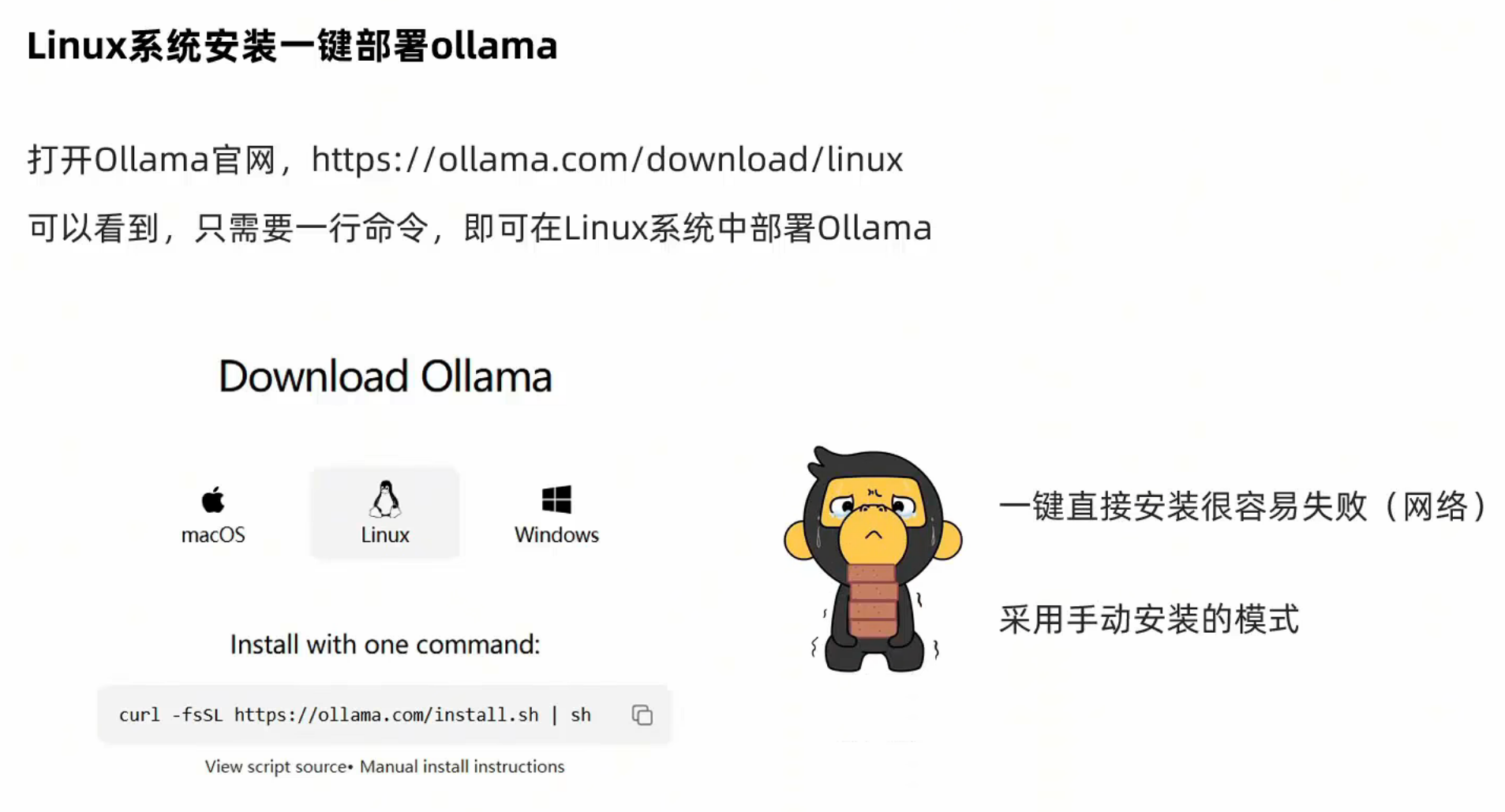Image resolution: width=1505 pixels, height=812 pixels.
Task: Click the line 只需要一行命令 description
Action: point(480,228)
